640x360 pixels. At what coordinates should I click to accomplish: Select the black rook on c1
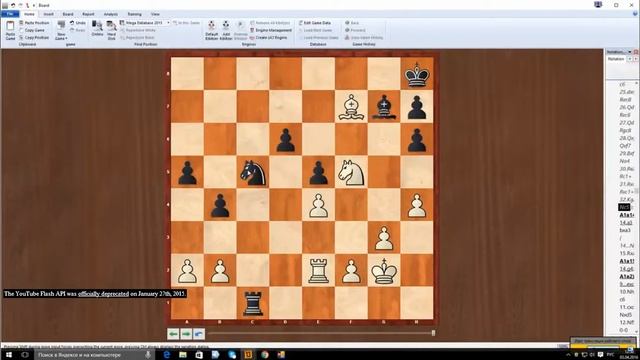[253, 303]
